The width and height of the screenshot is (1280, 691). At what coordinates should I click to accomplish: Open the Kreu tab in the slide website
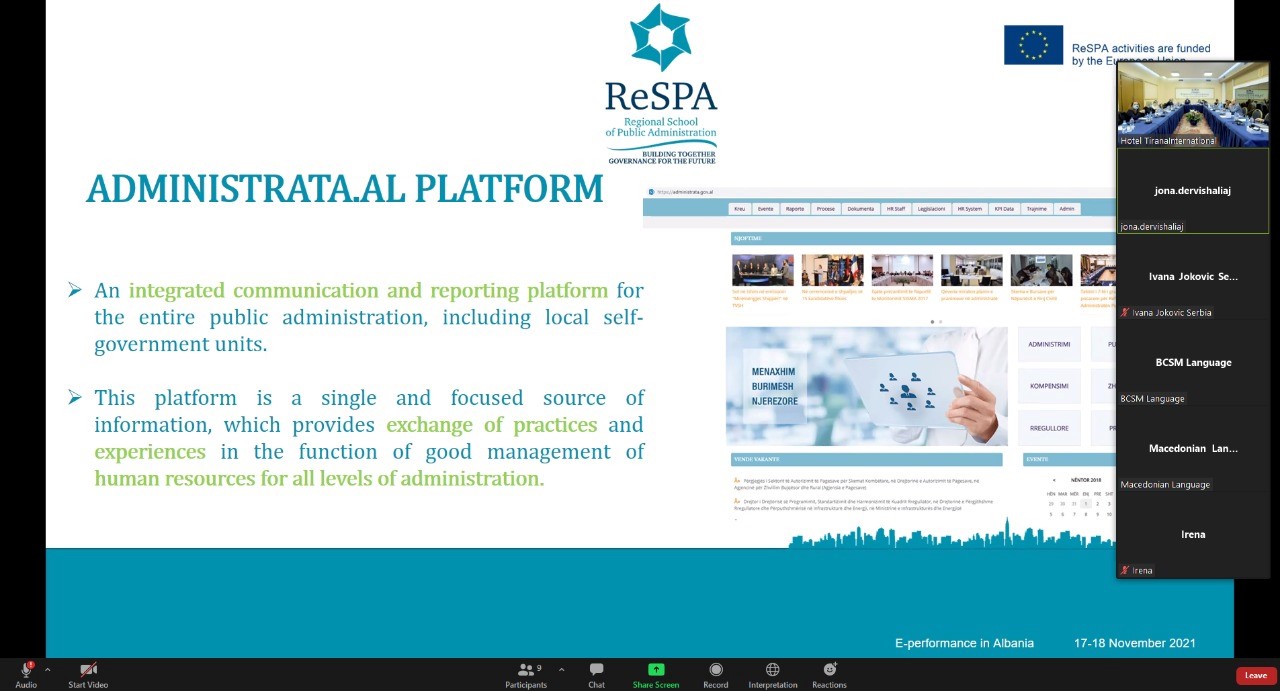coord(740,209)
